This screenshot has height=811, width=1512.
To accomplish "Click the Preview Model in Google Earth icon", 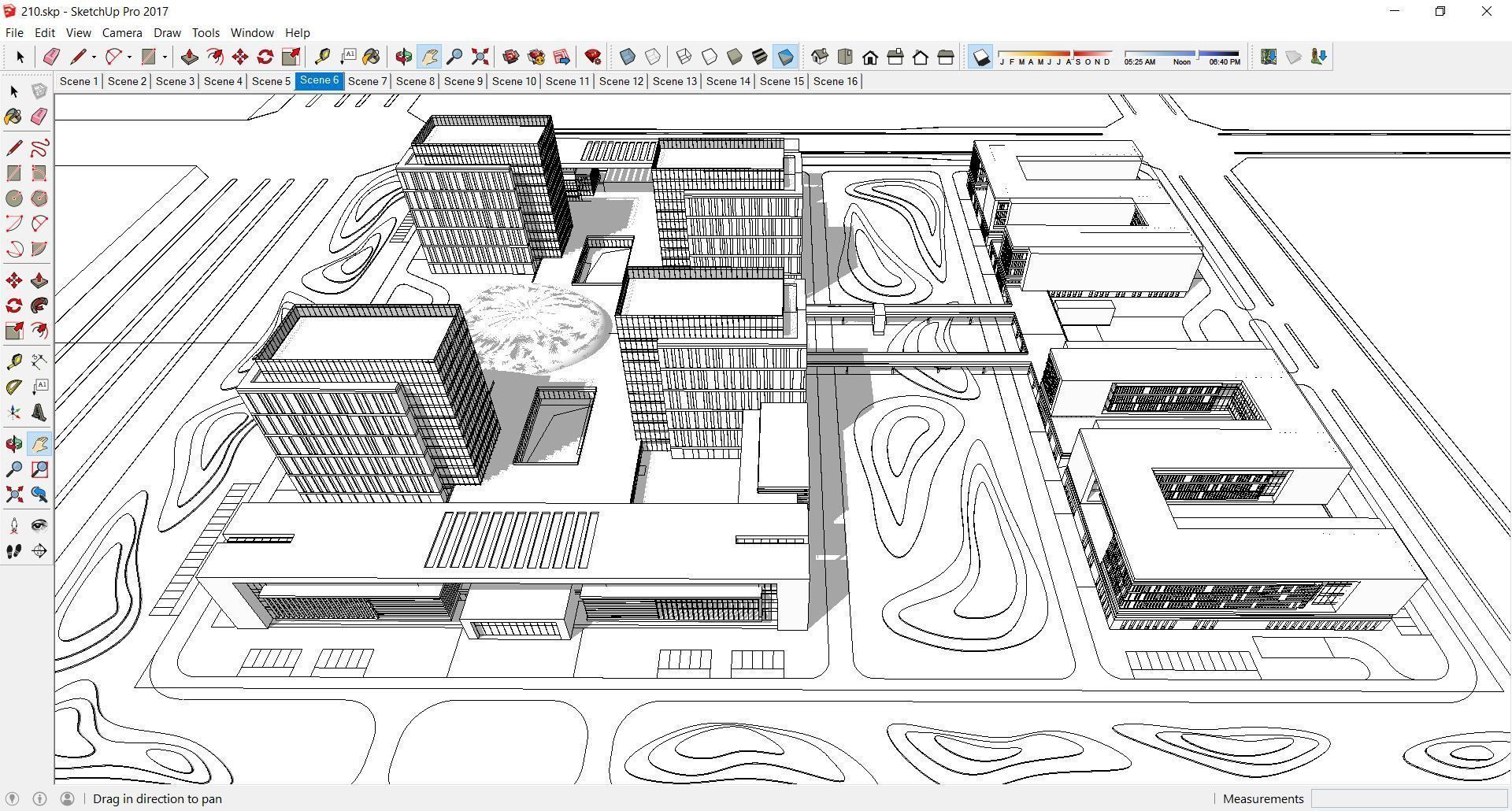I will (1319, 57).
